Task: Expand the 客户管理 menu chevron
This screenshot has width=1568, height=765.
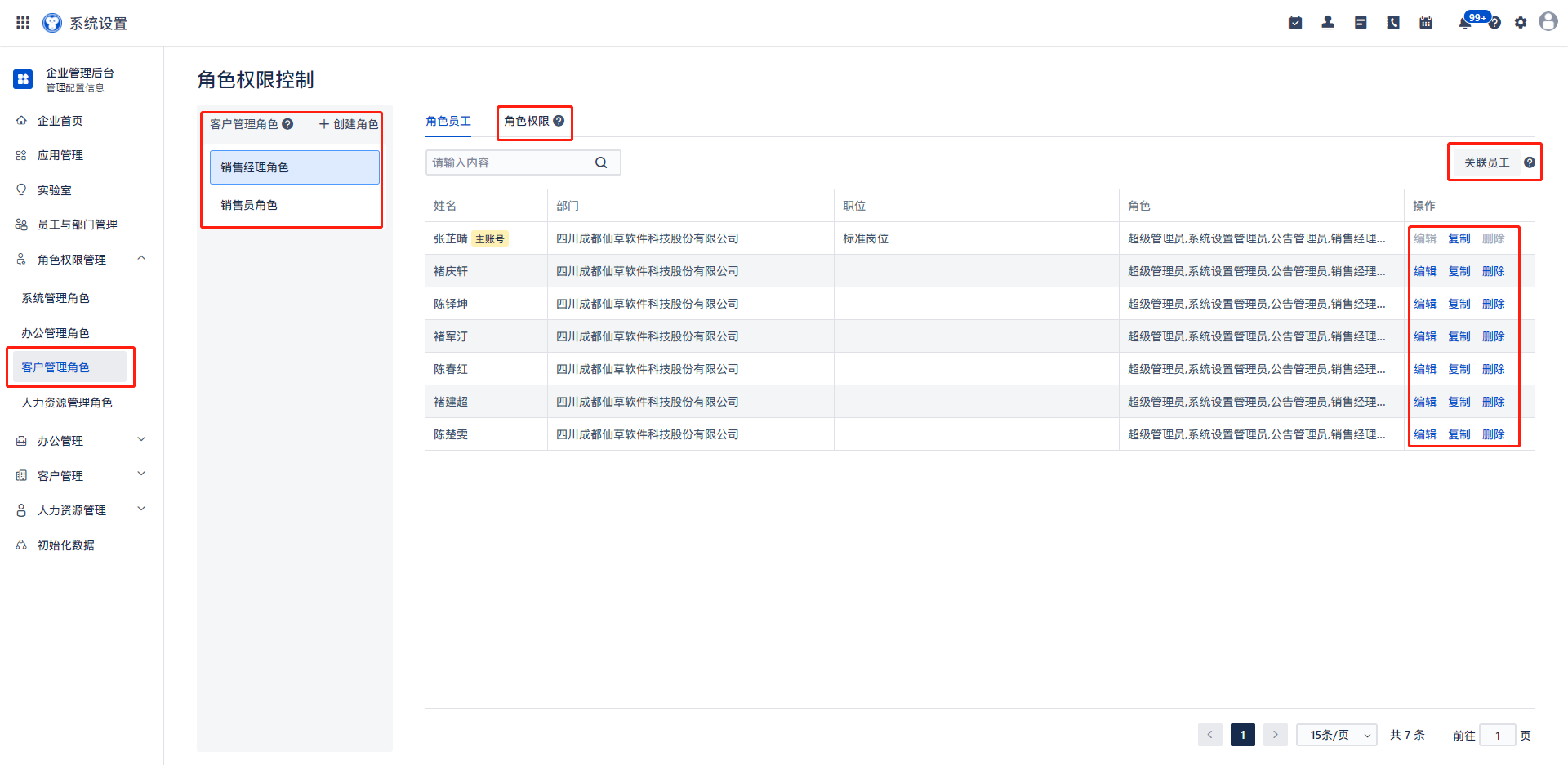Action: [x=141, y=474]
